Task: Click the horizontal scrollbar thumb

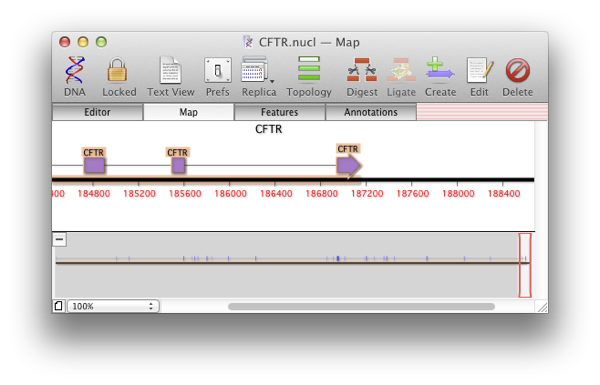Action: click(x=361, y=306)
